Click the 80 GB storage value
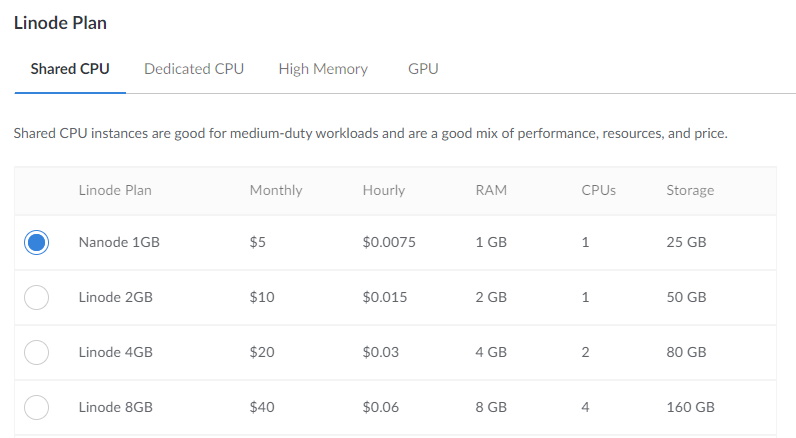Viewport: 796px width, 438px height. click(x=686, y=352)
